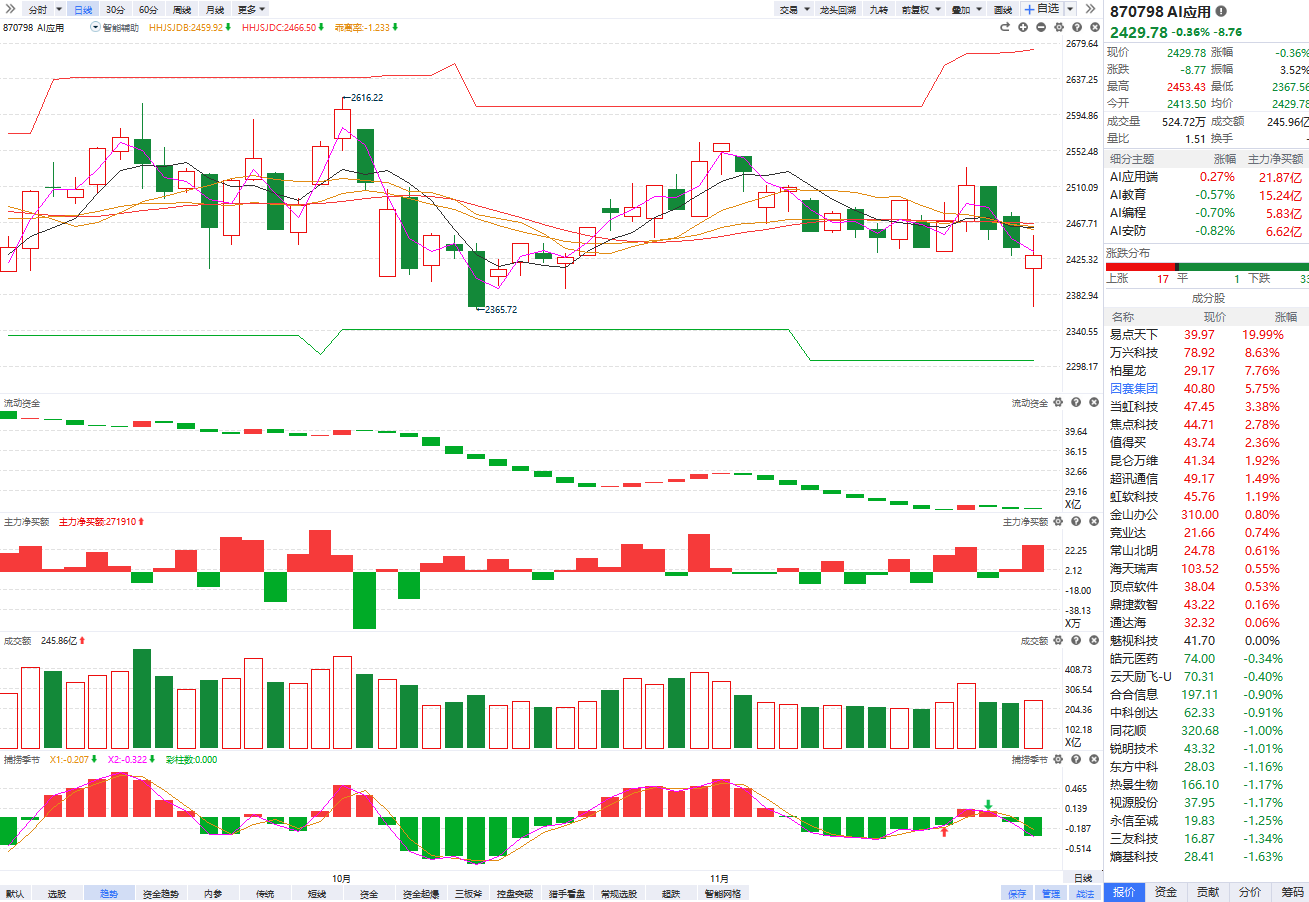Open settings gear of 捕捞季节 indicator panel
The width and height of the screenshot is (1309, 902).
click(x=1059, y=760)
